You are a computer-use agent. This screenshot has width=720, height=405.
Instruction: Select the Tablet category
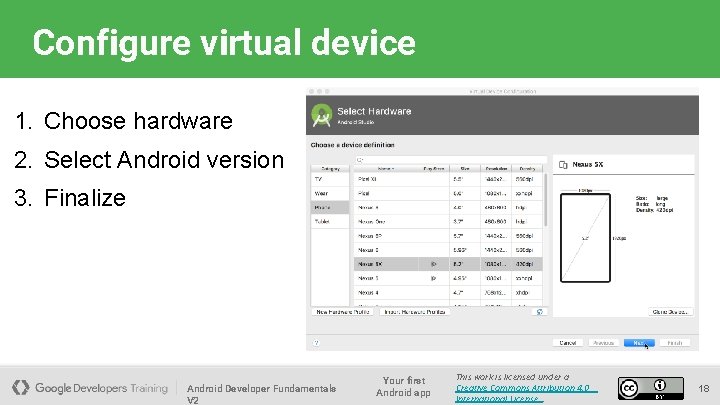tap(330, 221)
